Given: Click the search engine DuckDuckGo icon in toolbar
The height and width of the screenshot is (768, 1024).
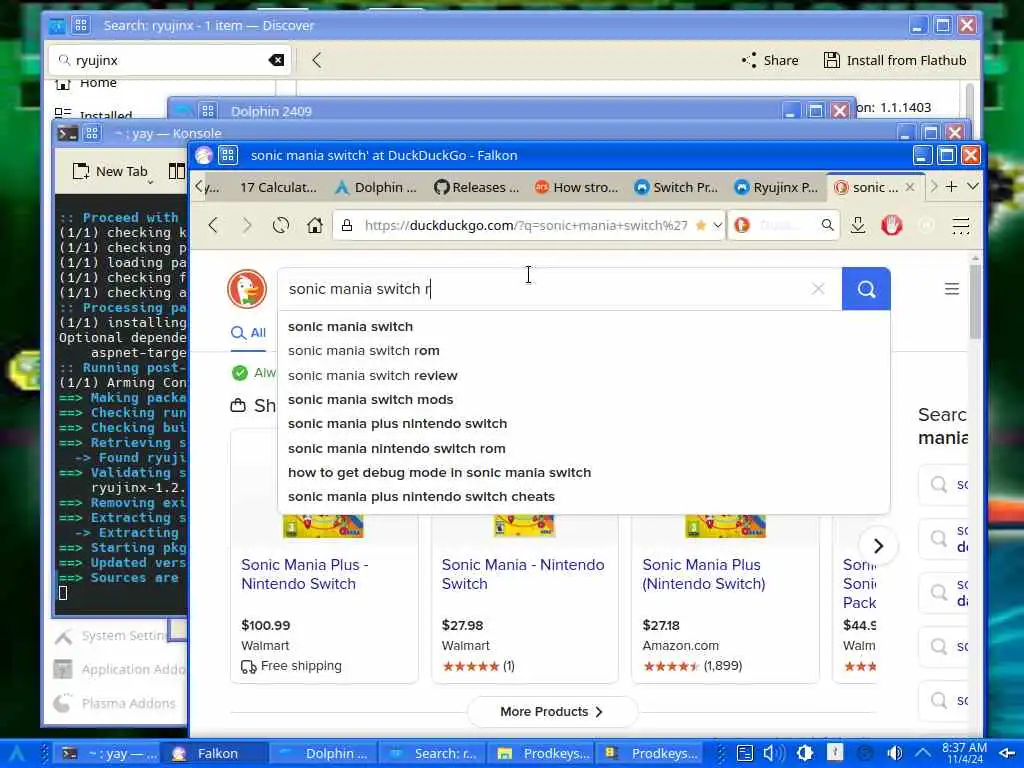Looking at the screenshot, I should click(x=742, y=225).
